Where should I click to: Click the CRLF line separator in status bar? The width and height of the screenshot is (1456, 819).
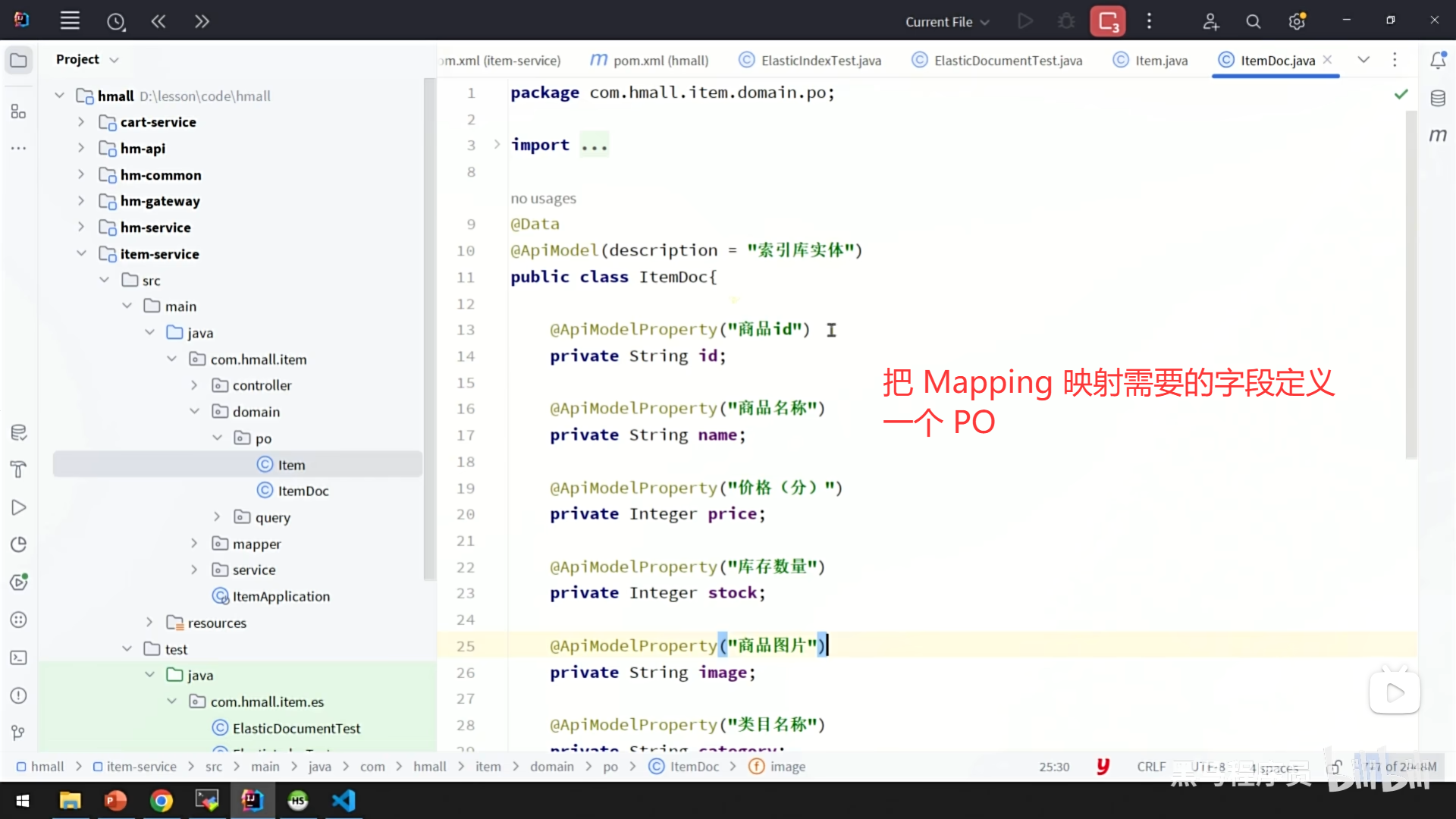pos(1150,767)
